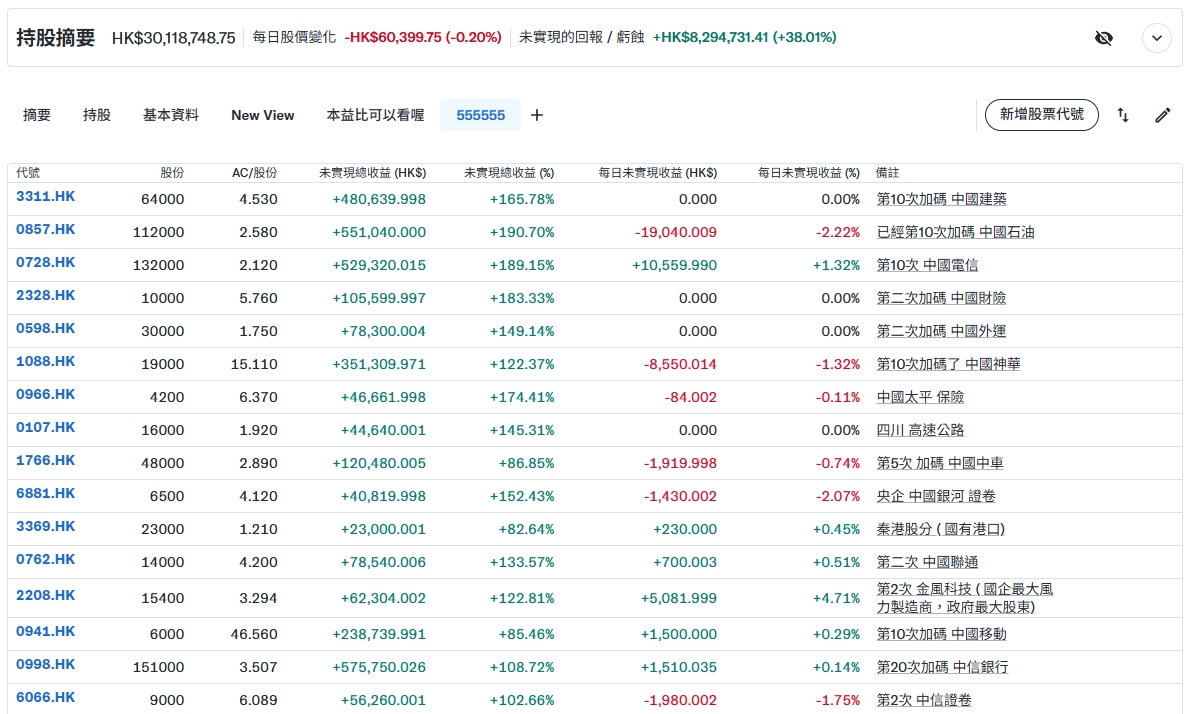1196x714 pixels.
Task: Expand the portfolio summary chevron
Action: tap(1156, 38)
